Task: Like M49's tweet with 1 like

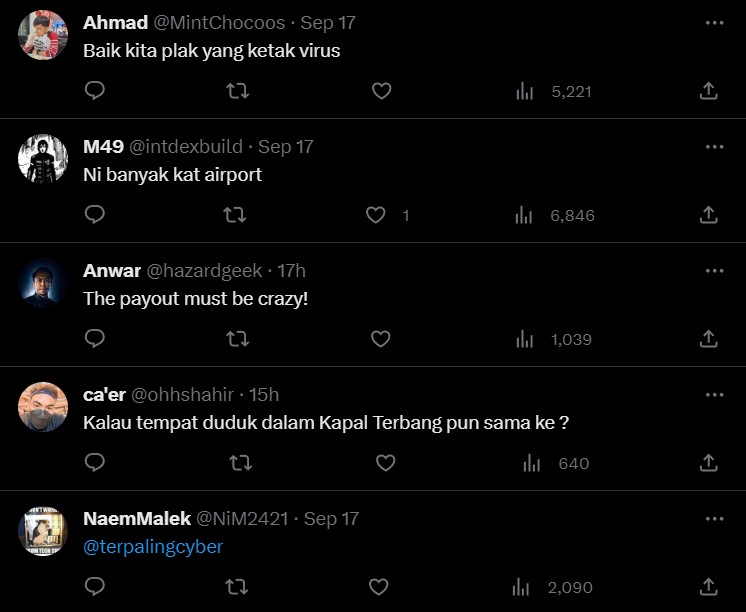Action: pyautogui.click(x=376, y=215)
